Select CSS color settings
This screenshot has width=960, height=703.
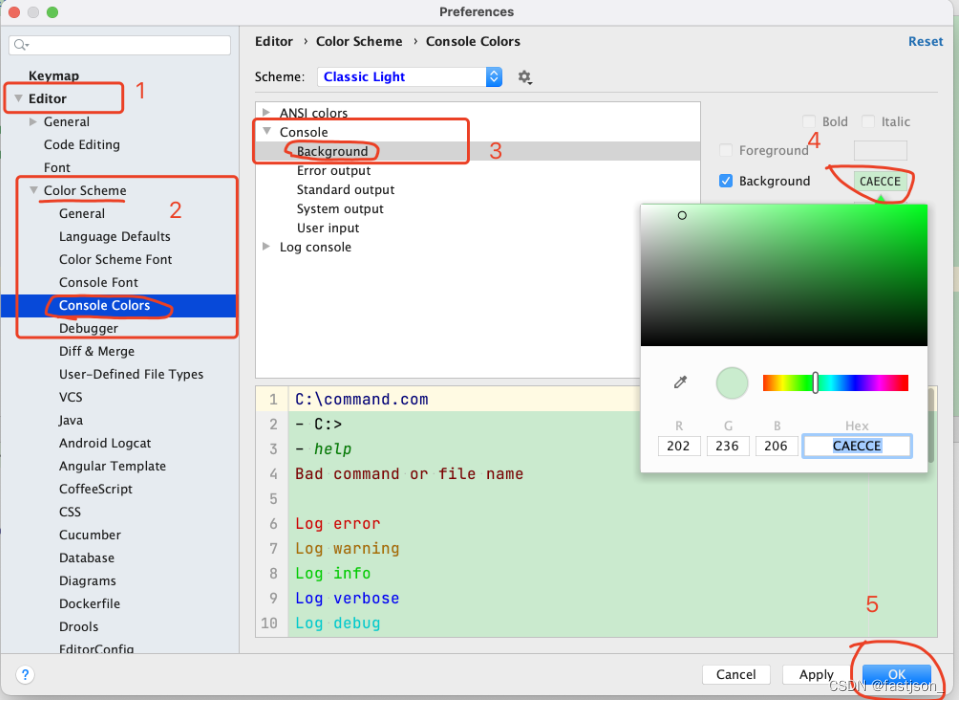tap(70, 512)
